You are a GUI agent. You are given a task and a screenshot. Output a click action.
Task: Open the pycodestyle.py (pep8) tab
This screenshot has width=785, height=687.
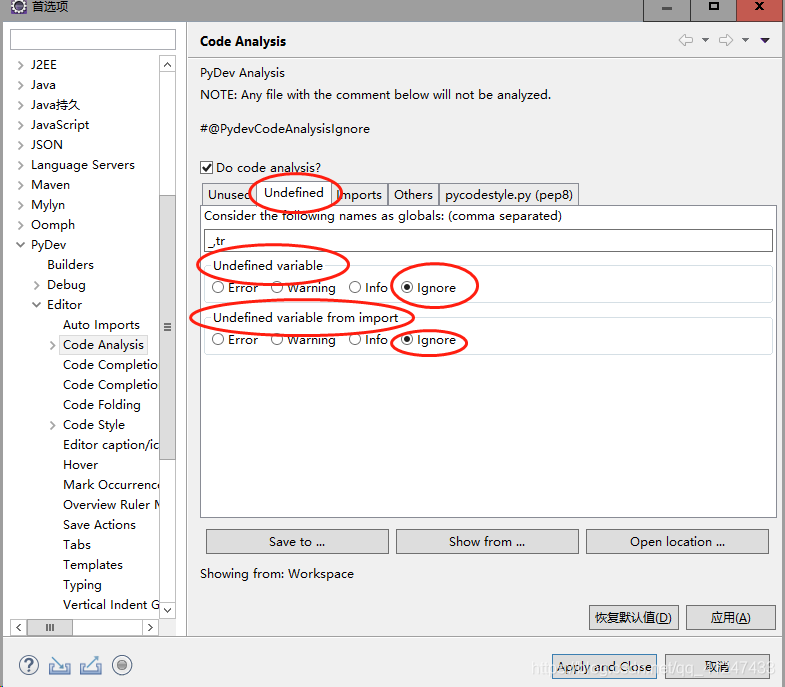coord(509,195)
